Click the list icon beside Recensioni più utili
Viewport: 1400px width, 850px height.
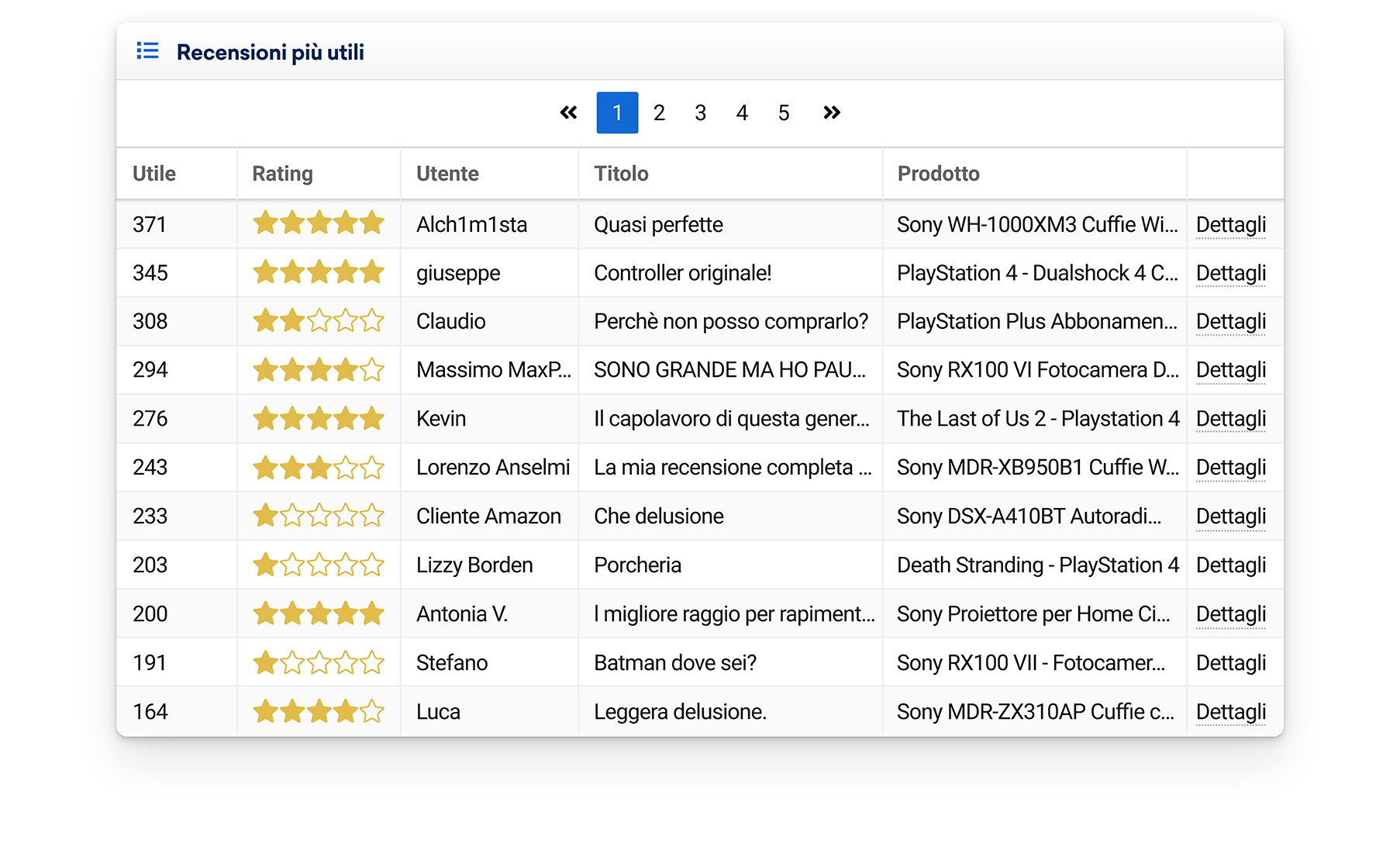147,51
